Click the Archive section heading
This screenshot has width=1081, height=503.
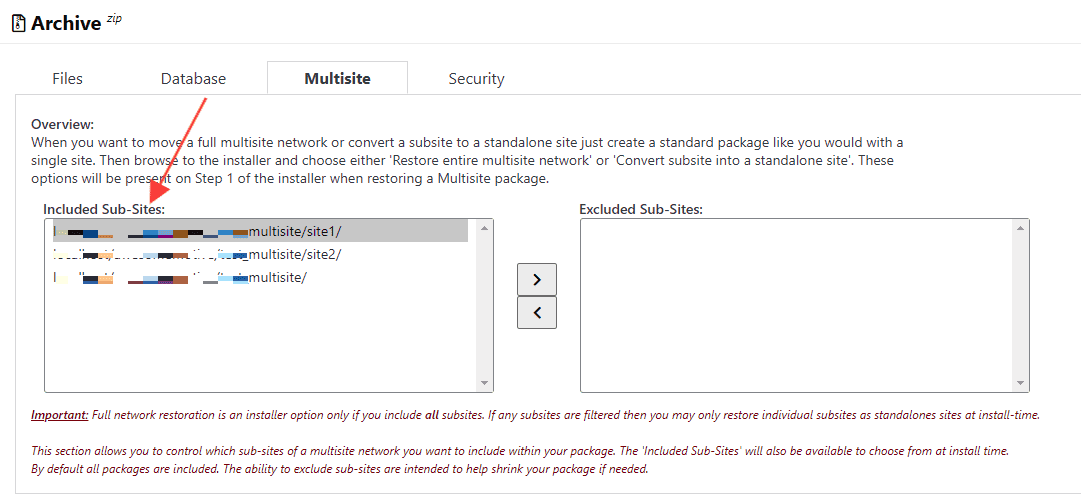pos(66,23)
